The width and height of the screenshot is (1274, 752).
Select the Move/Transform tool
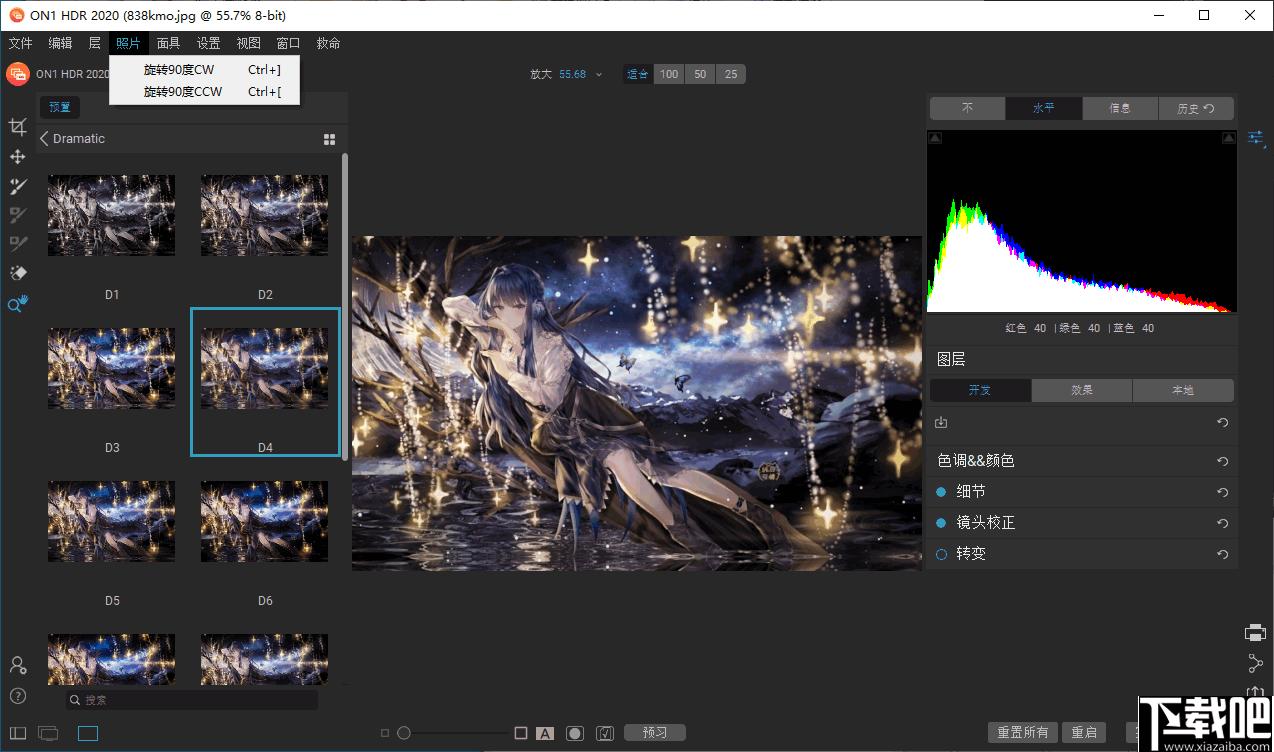point(17,157)
